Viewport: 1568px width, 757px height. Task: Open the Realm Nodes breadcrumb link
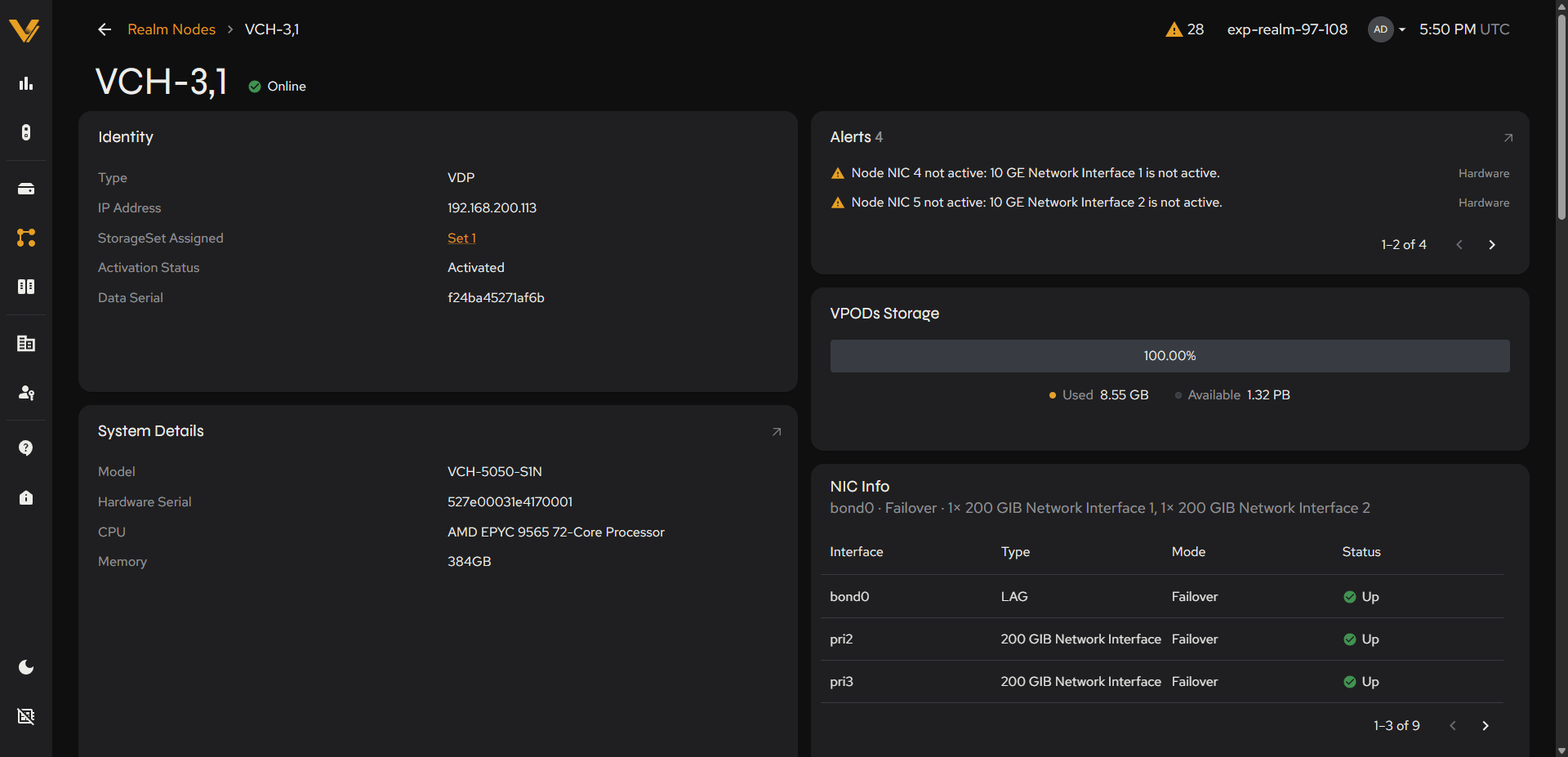tap(171, 29)
